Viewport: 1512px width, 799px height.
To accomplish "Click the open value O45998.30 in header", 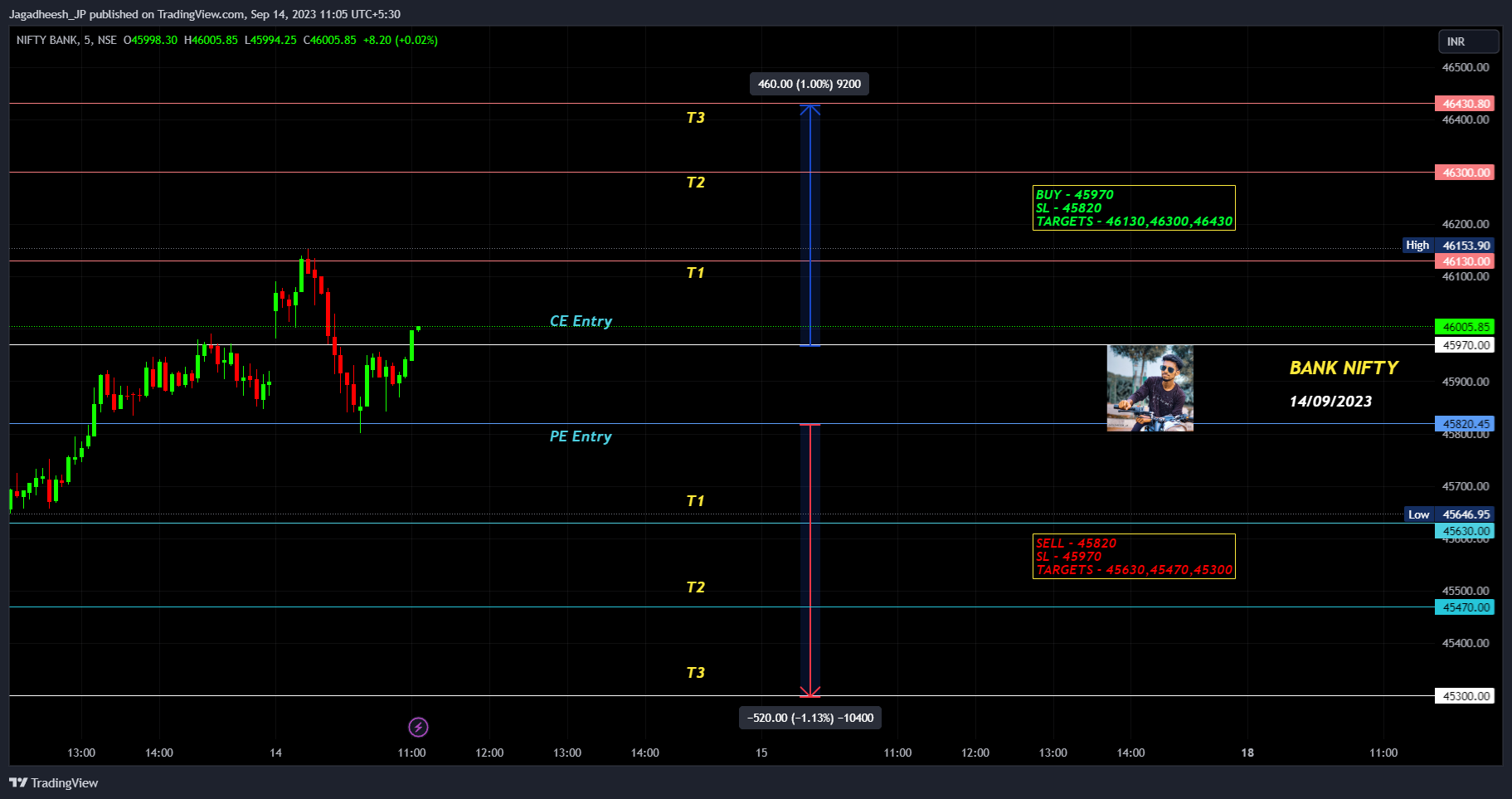I will [150, 40].
